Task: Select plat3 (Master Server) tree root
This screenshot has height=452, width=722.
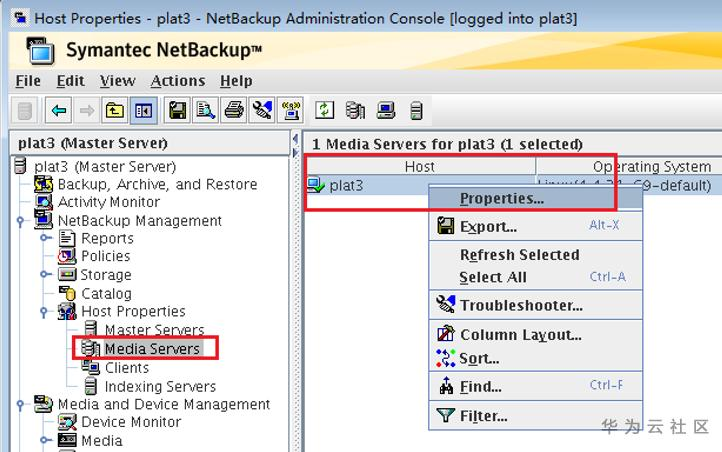Action: tap(105, 166)
